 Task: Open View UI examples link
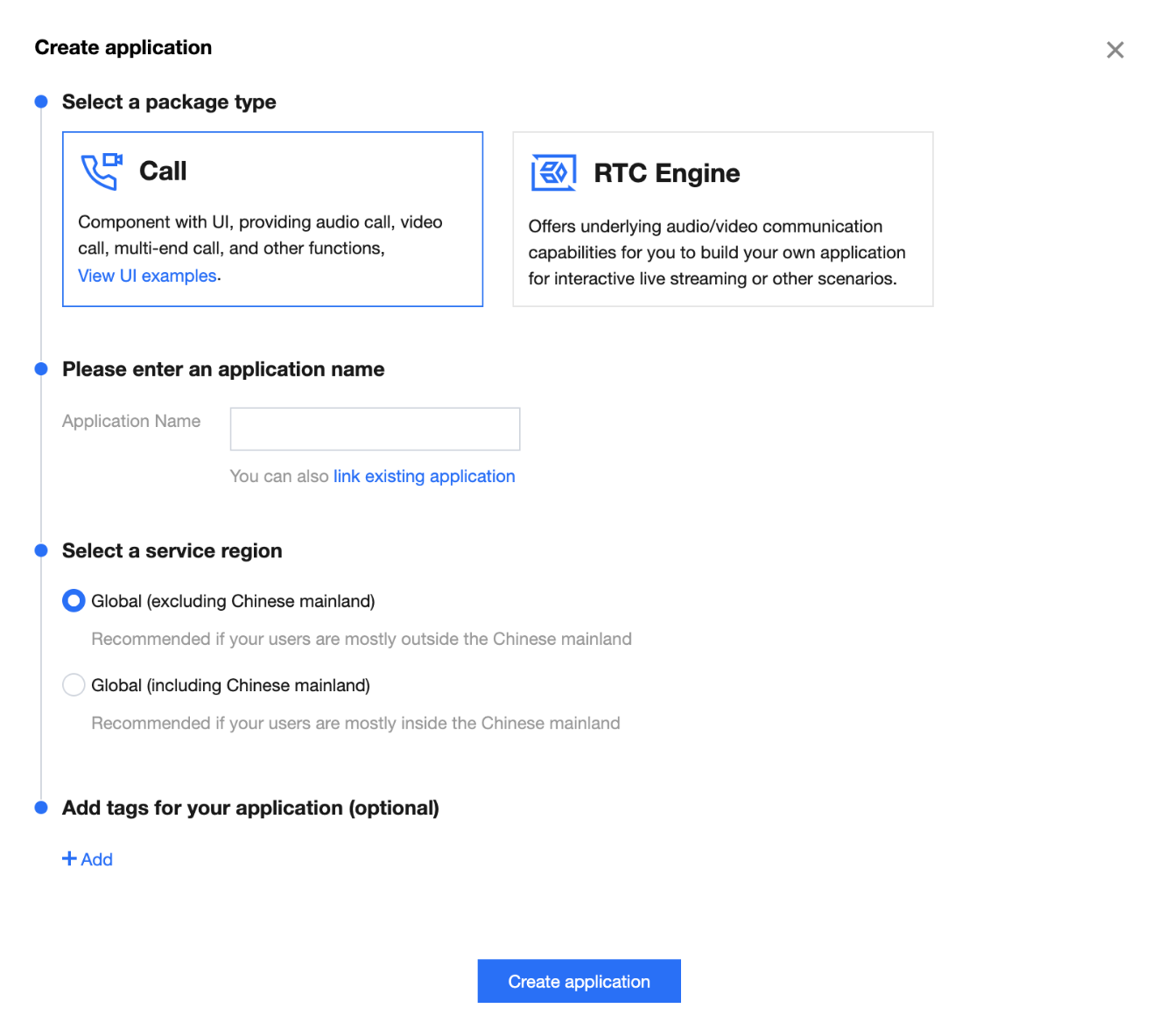tap(147, 276)
